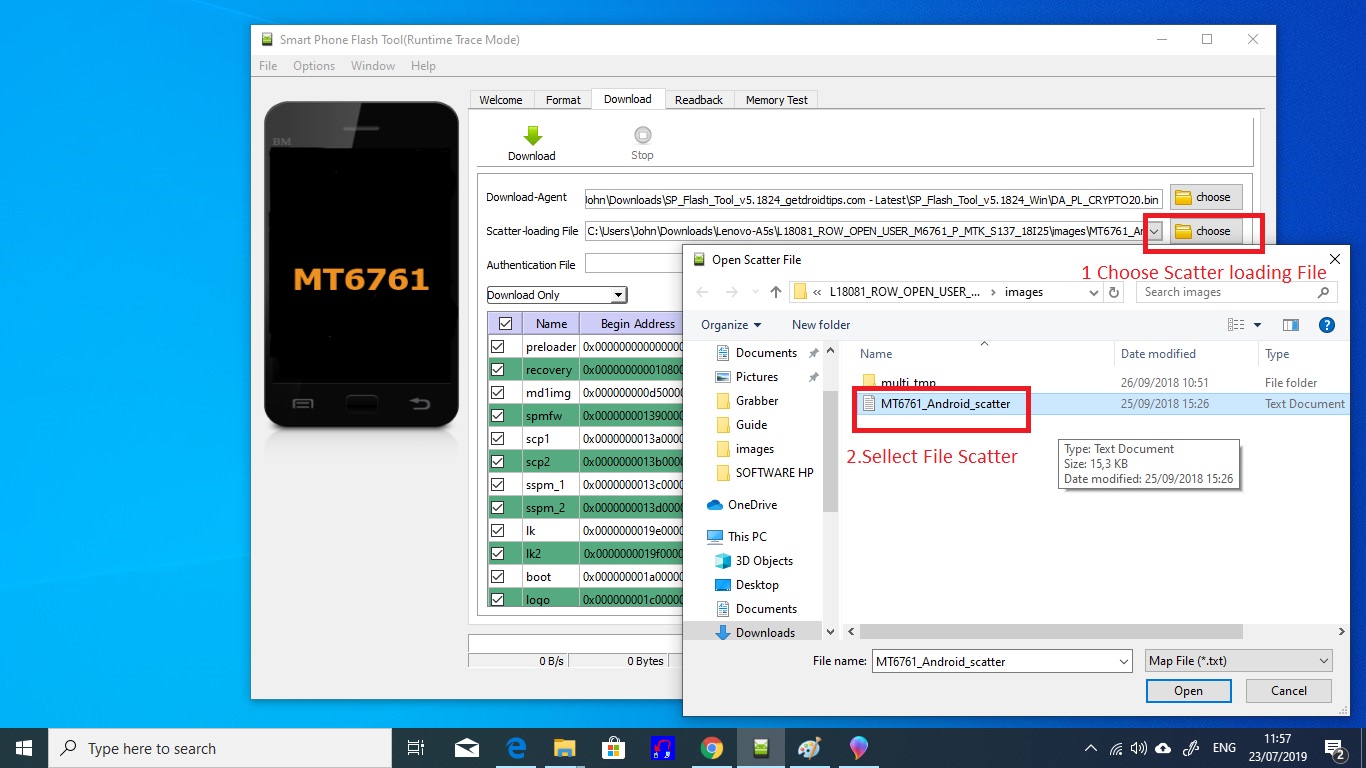This screenshot has width=1366, height=768.
Task: Open SOFTWARE HP folder in navigation pane
Action: click(765, 473)
